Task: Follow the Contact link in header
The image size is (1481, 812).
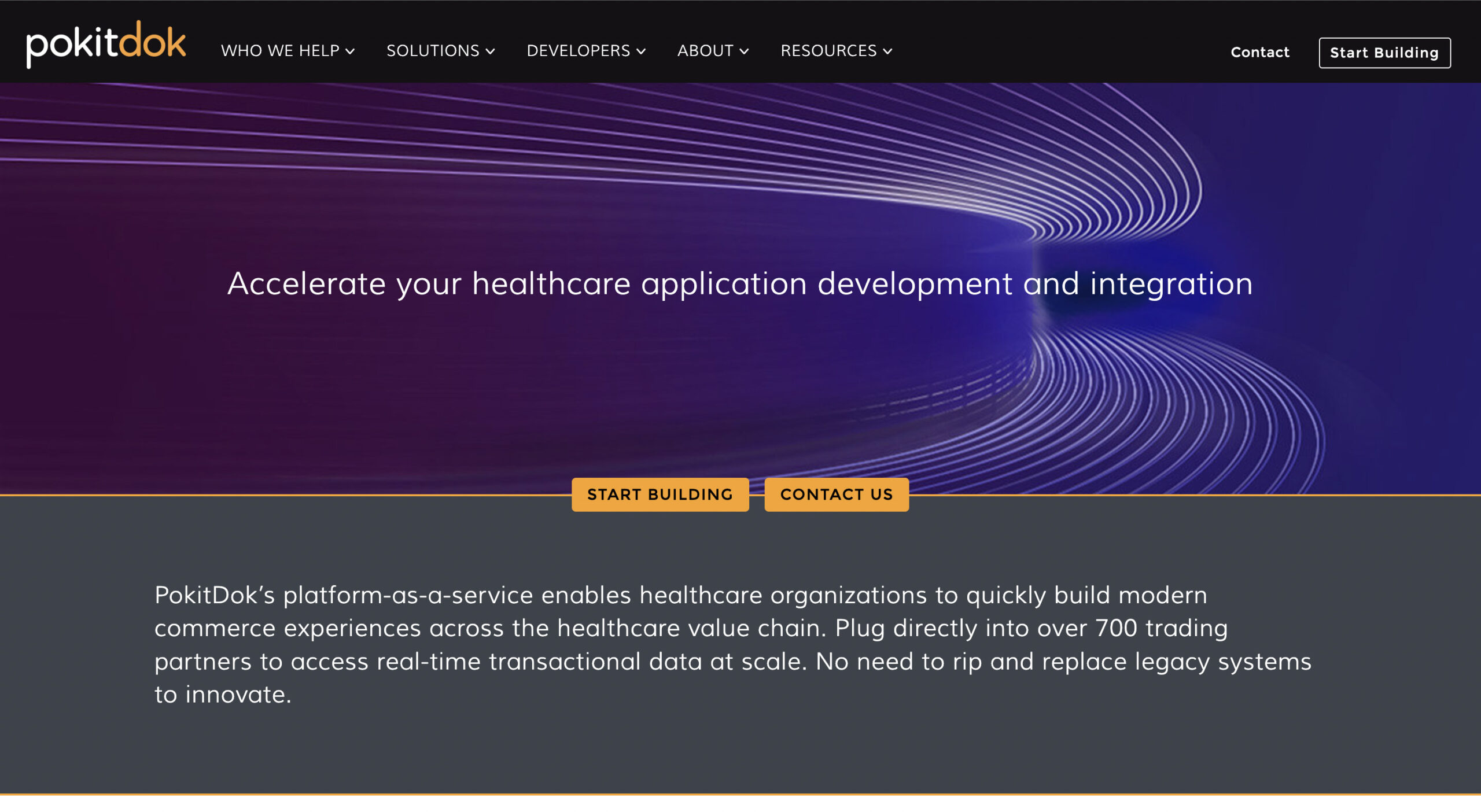Action: pos(1259,52)
